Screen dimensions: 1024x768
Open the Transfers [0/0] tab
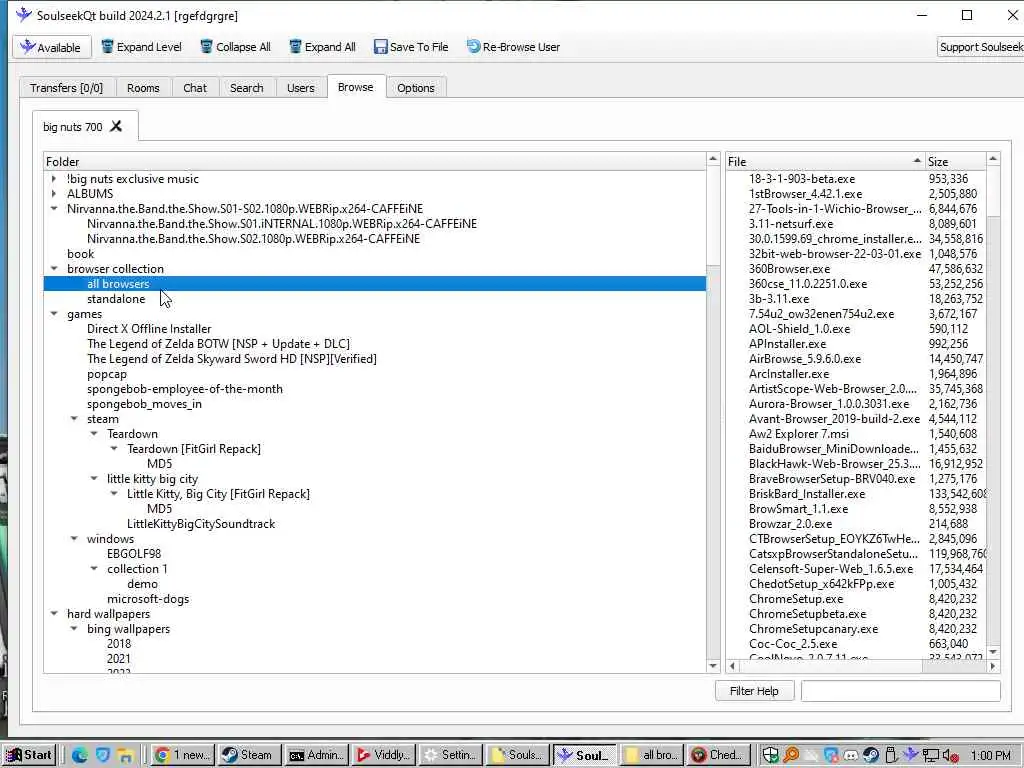[67, 88]
